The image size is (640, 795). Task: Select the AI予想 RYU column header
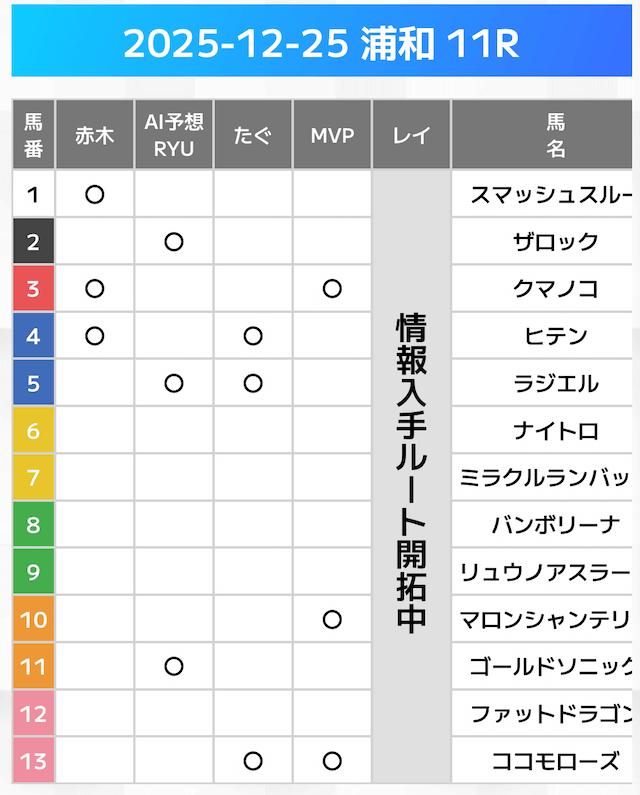click(174, 136)
